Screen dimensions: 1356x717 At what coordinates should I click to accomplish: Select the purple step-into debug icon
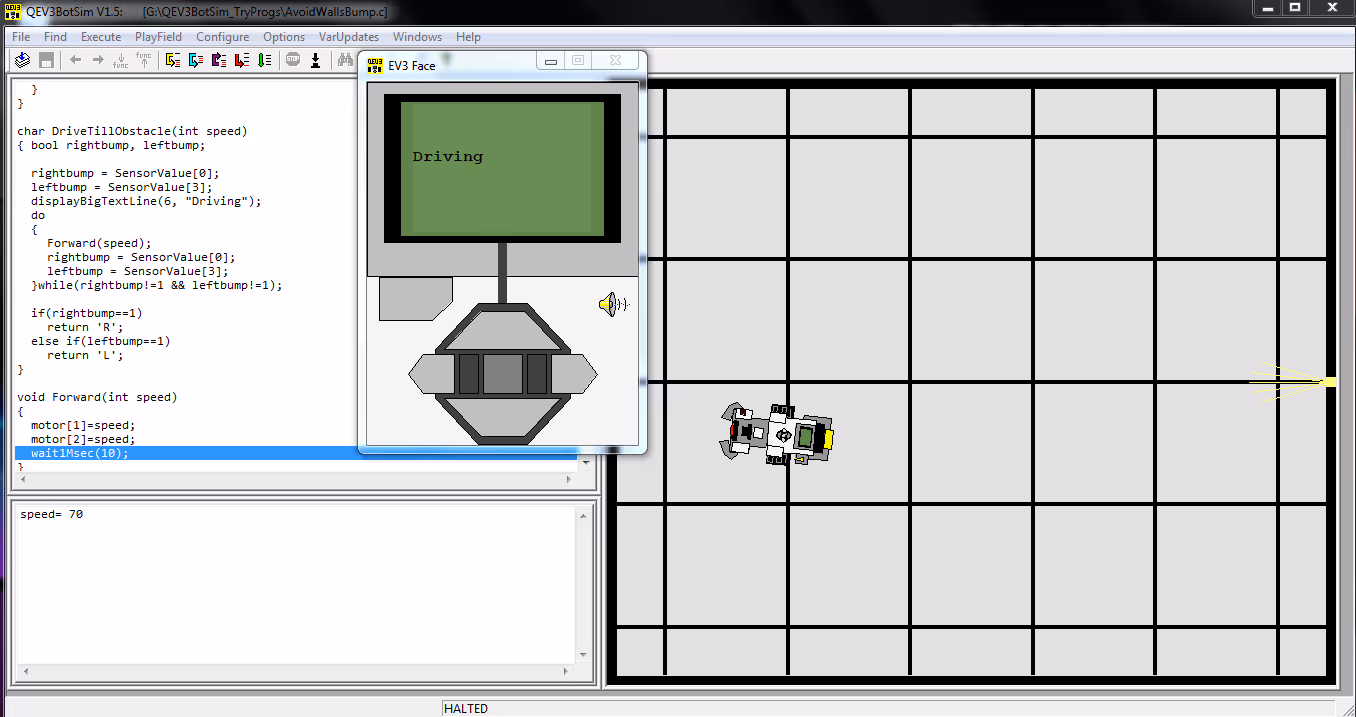point(218,60)
